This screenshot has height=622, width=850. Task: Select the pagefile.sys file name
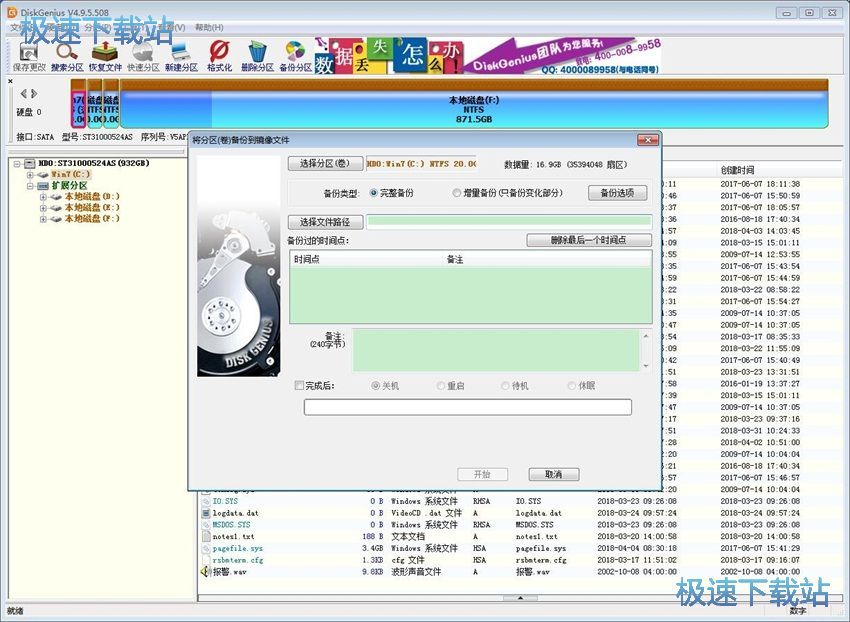237,548
